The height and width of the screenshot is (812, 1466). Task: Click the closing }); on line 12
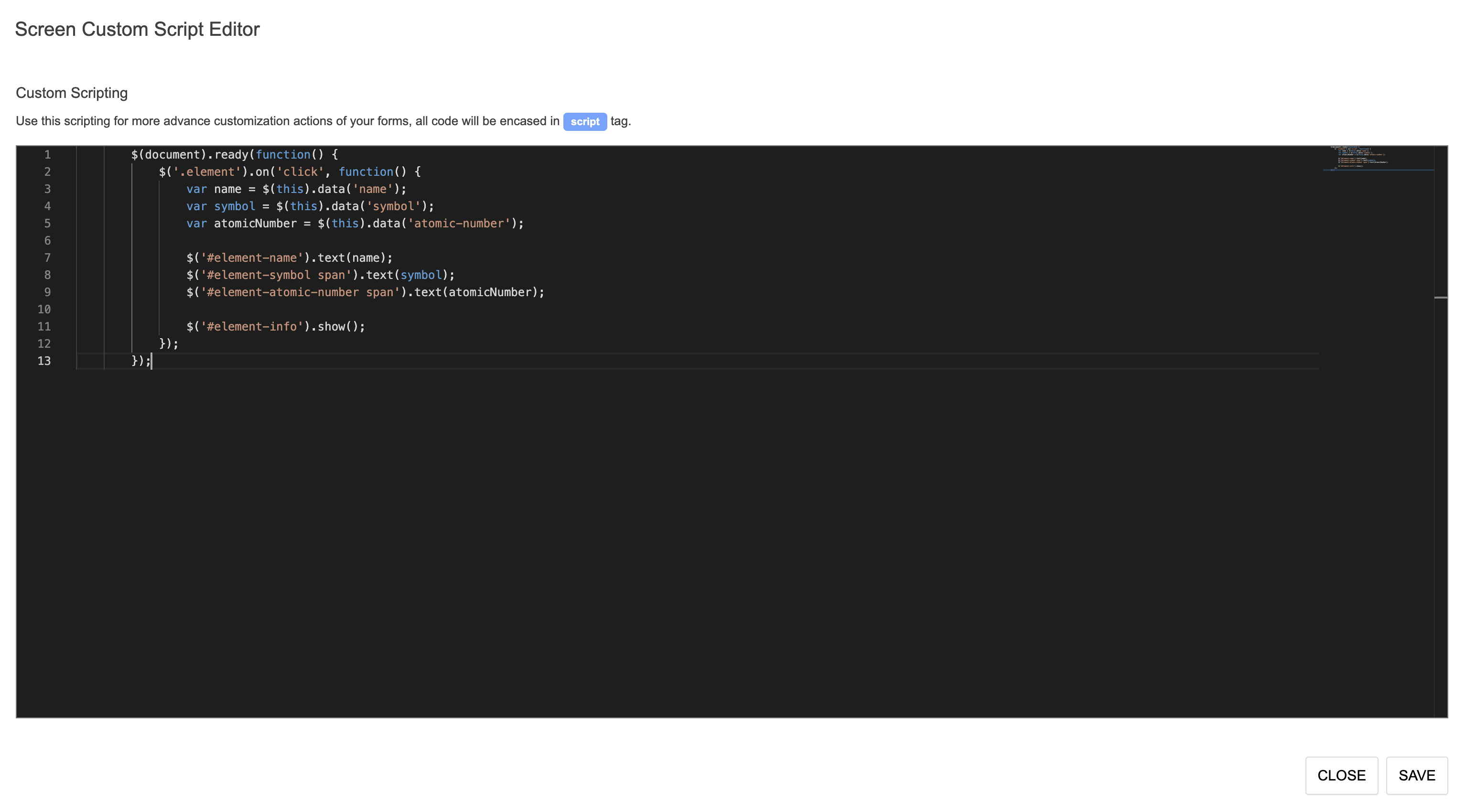tap(169, 344)
